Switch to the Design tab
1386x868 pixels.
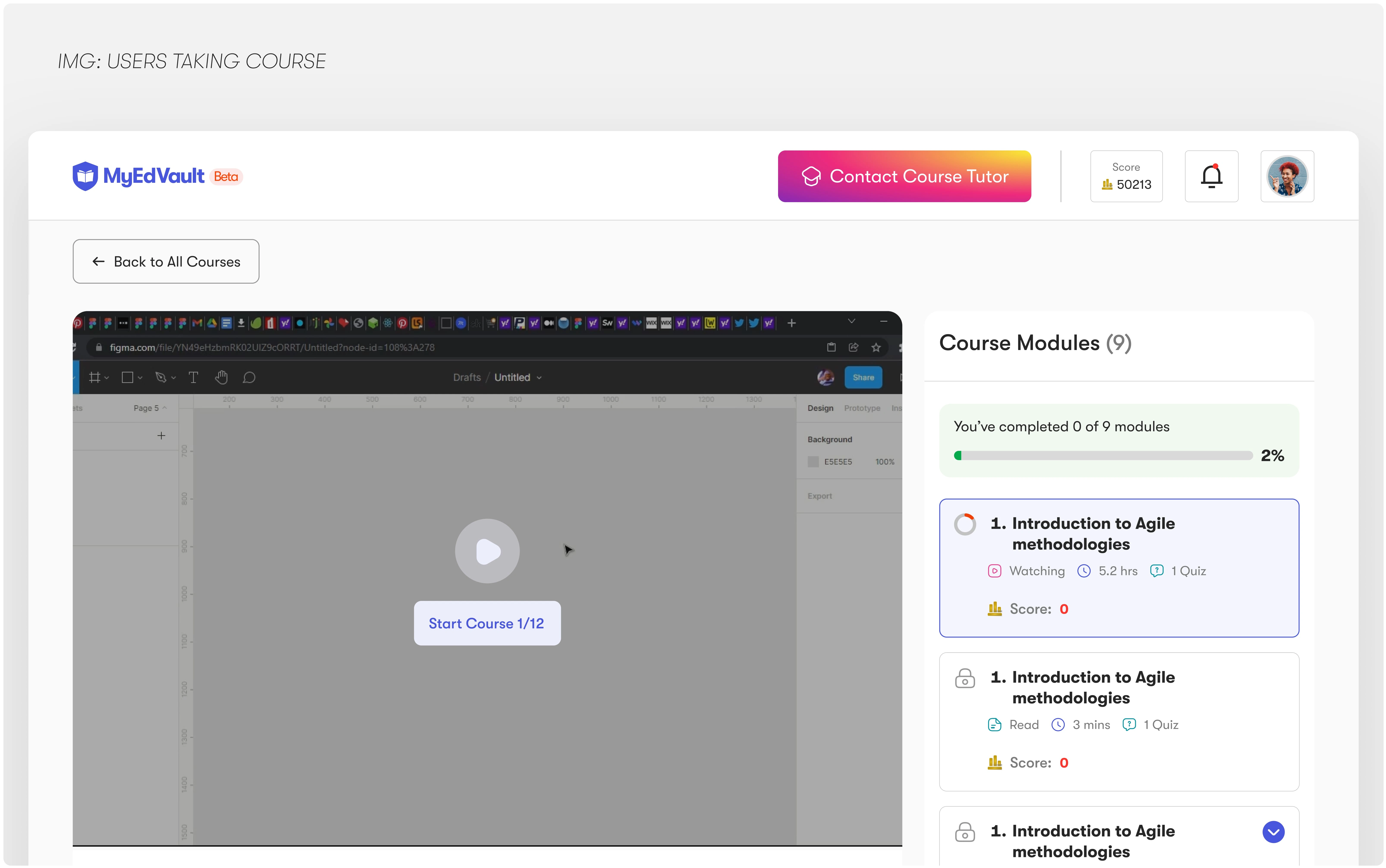pyautogui.click(x=820, y=408)
